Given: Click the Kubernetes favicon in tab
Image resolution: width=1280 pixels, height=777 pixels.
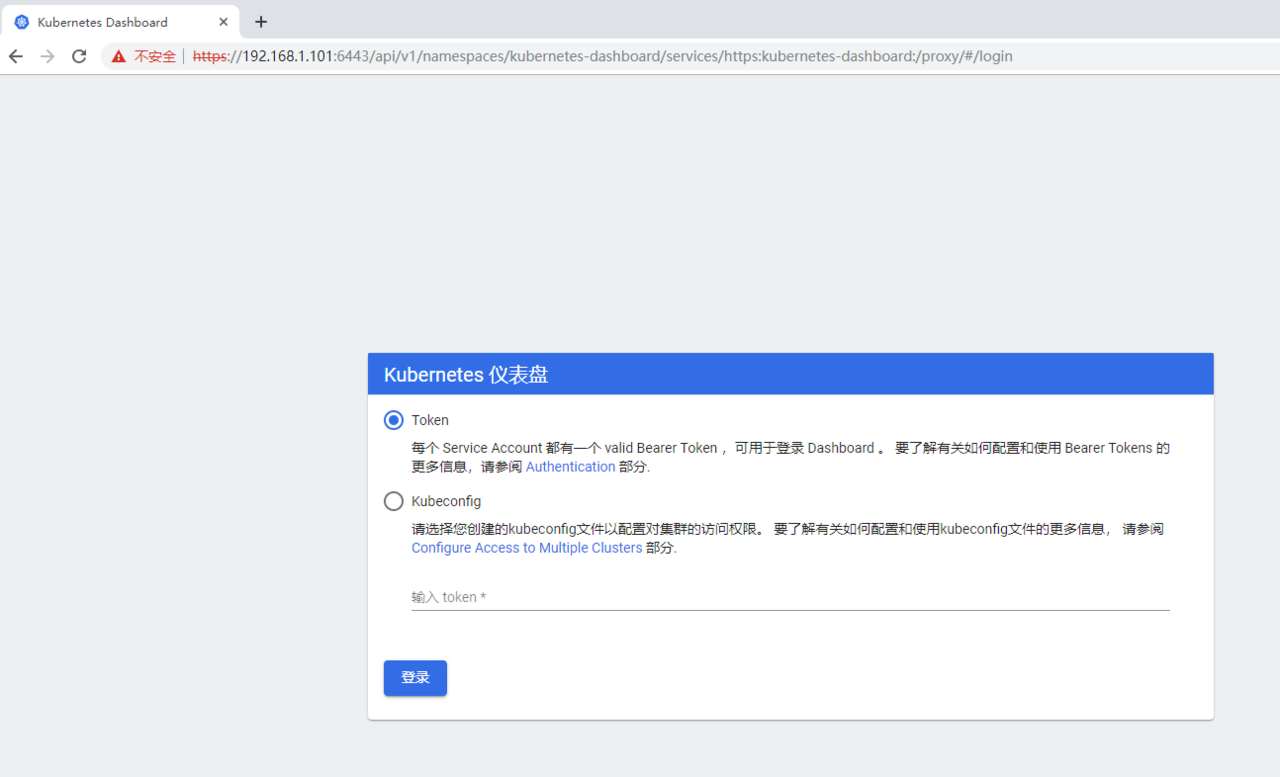Looking at the screenshot, I should 22,22.
